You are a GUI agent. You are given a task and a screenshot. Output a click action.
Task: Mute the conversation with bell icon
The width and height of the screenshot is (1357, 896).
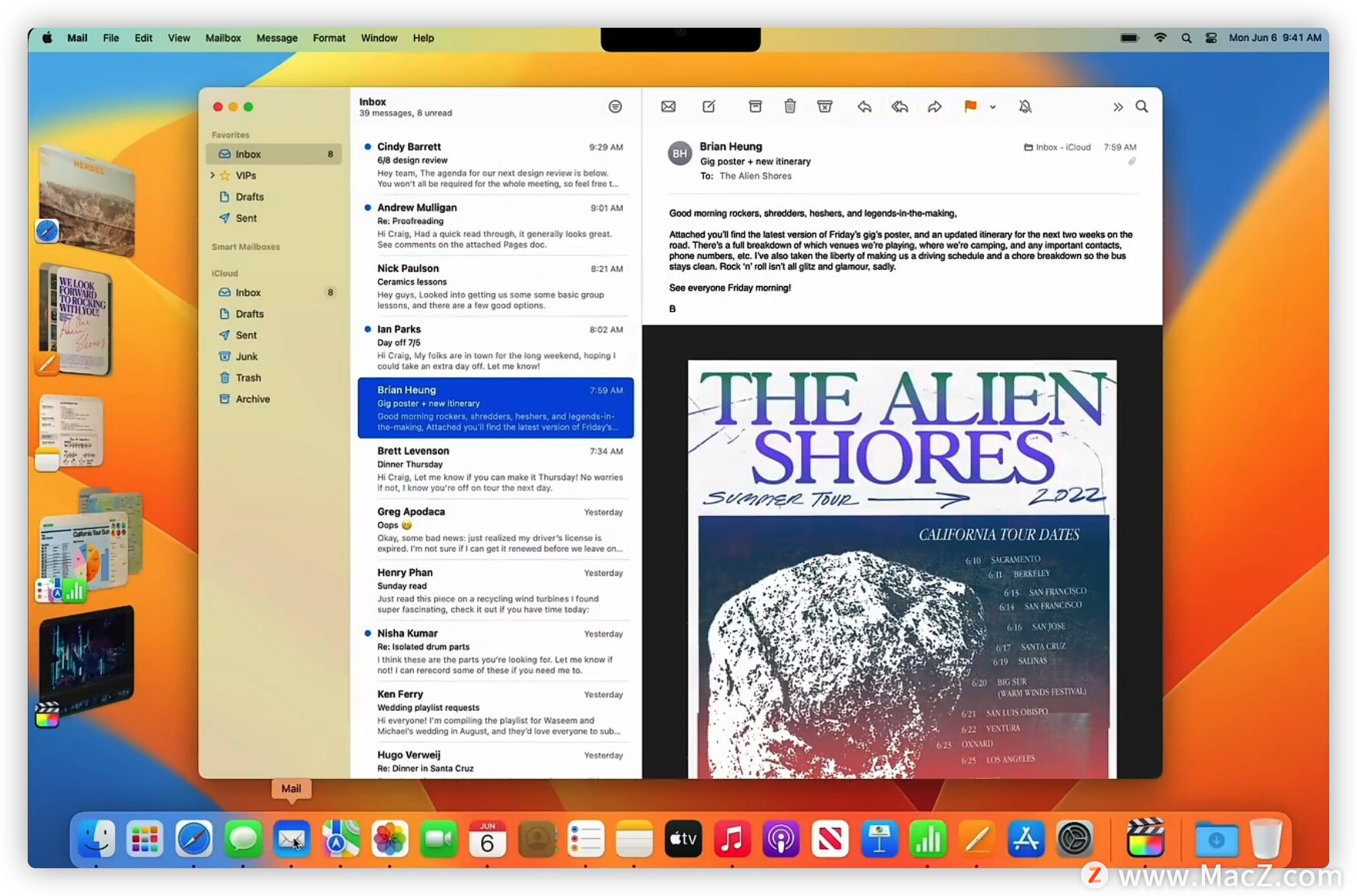1025,106
